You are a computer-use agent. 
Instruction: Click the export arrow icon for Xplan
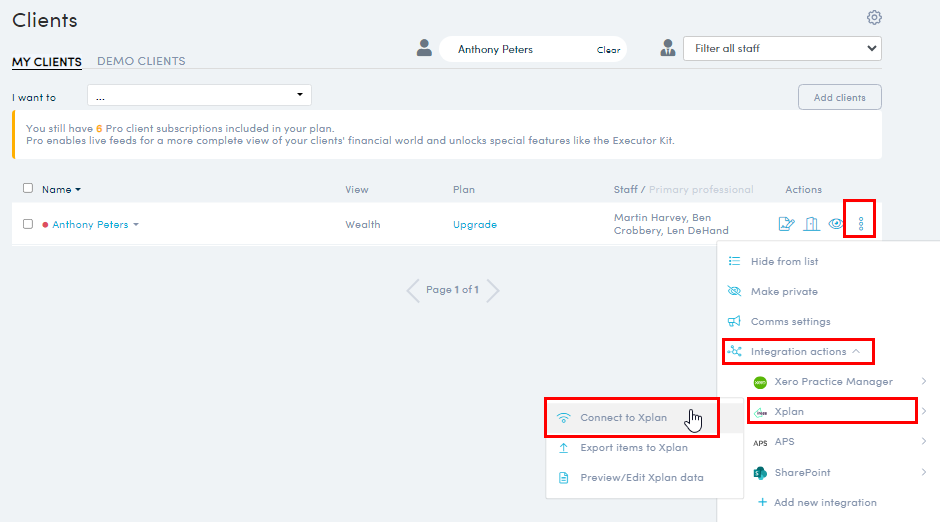point(564,448)
